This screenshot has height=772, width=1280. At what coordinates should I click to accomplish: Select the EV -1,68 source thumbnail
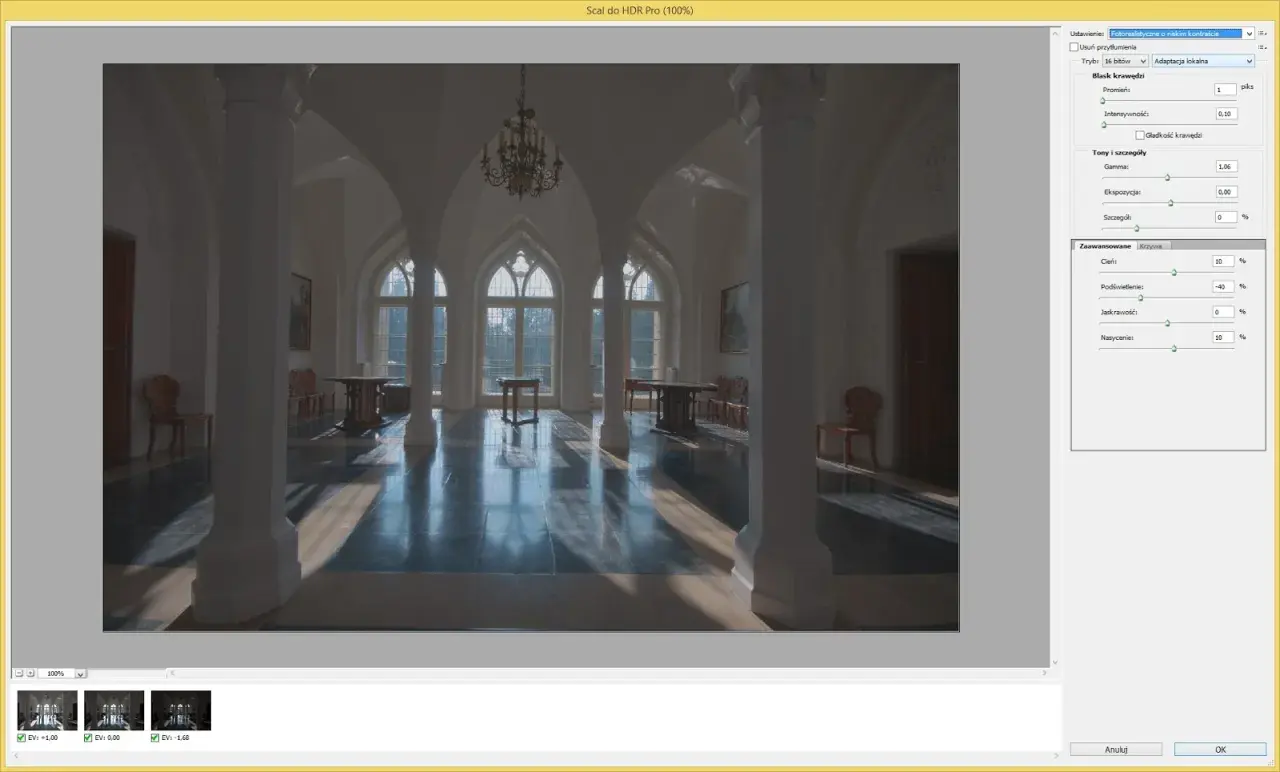(x=181, y=710)
